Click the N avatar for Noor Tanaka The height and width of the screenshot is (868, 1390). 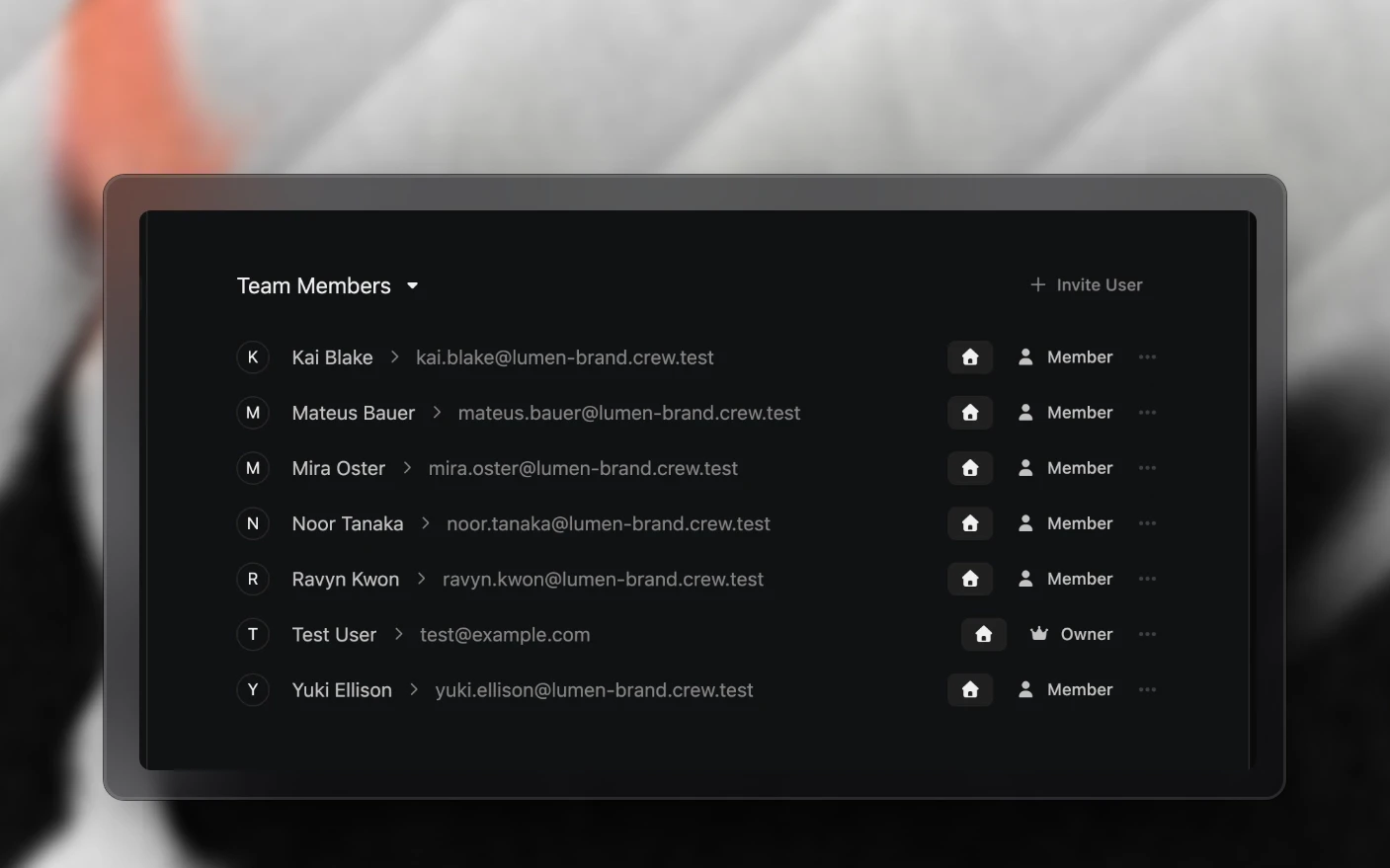(253, 523)
